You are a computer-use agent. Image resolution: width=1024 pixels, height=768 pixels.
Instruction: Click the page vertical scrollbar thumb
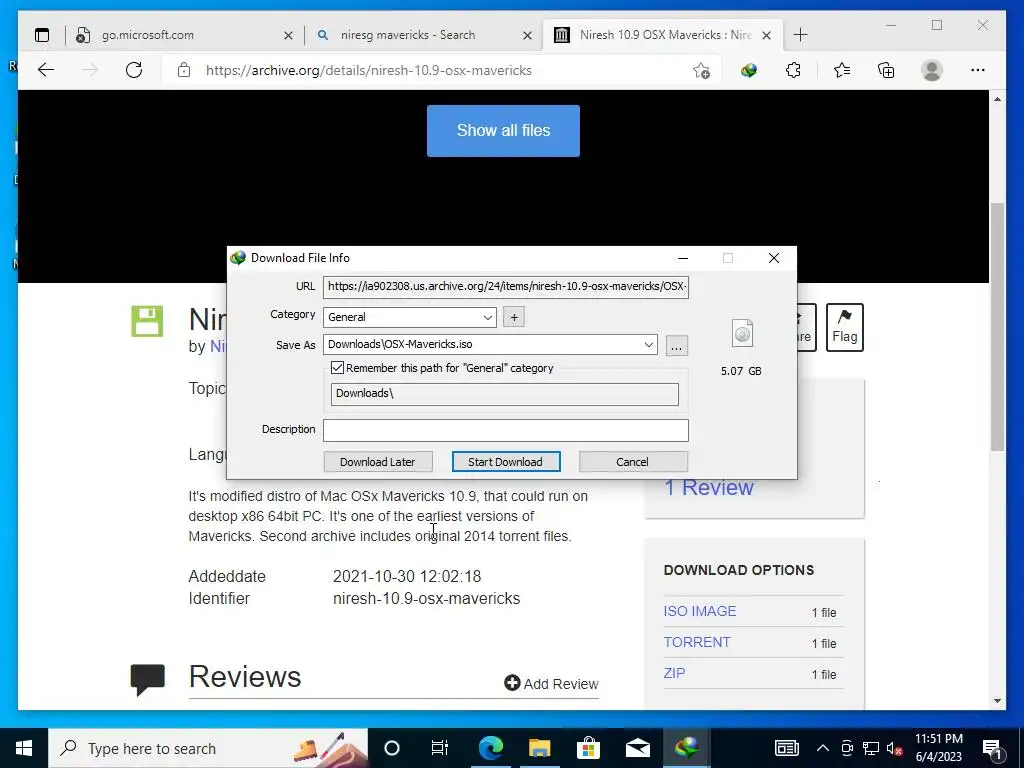[x=997, y=327]
